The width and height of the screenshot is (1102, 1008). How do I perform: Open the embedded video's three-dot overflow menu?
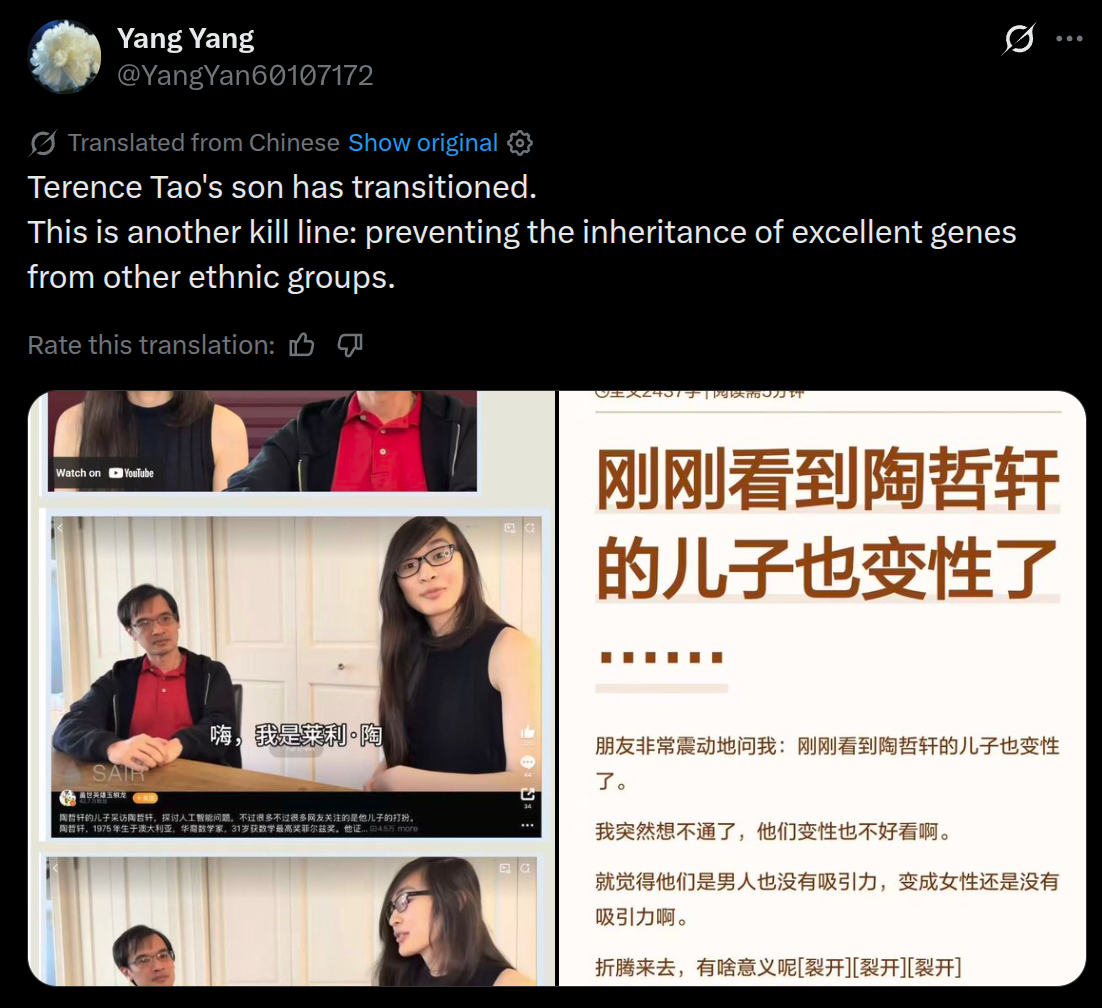(x=527, y=825)
